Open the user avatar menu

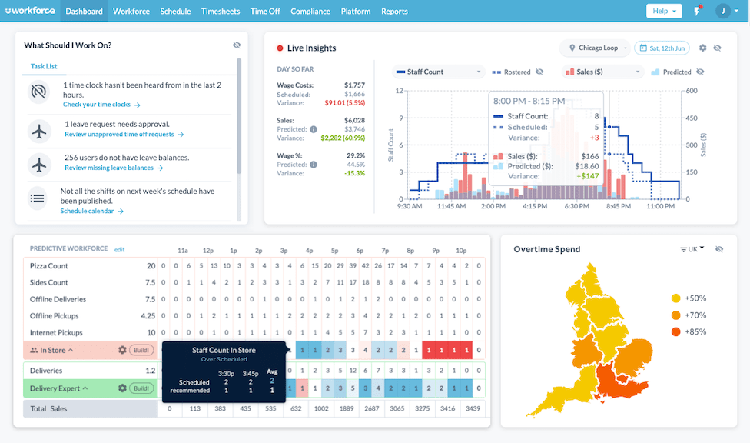[x=724, y=11]
